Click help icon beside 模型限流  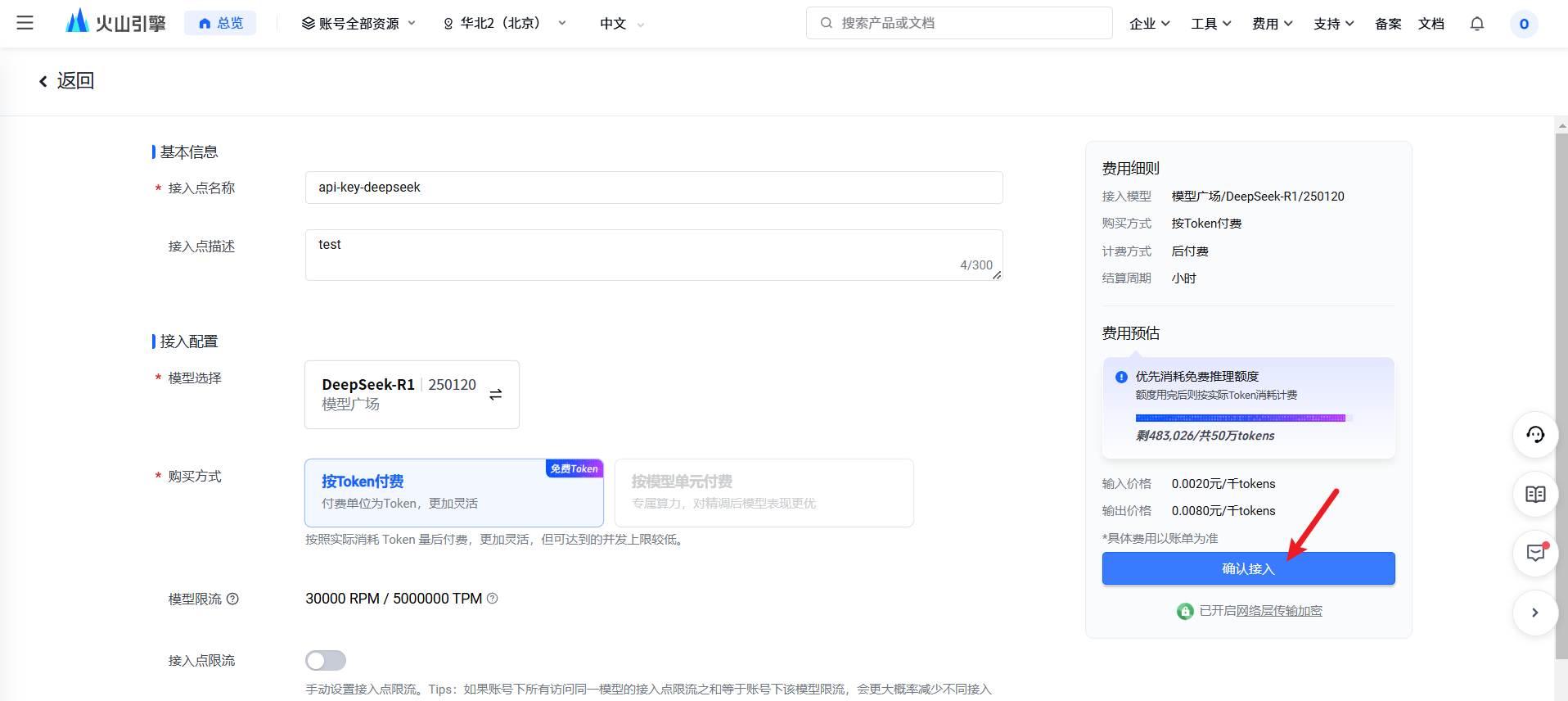pos(232,599)
